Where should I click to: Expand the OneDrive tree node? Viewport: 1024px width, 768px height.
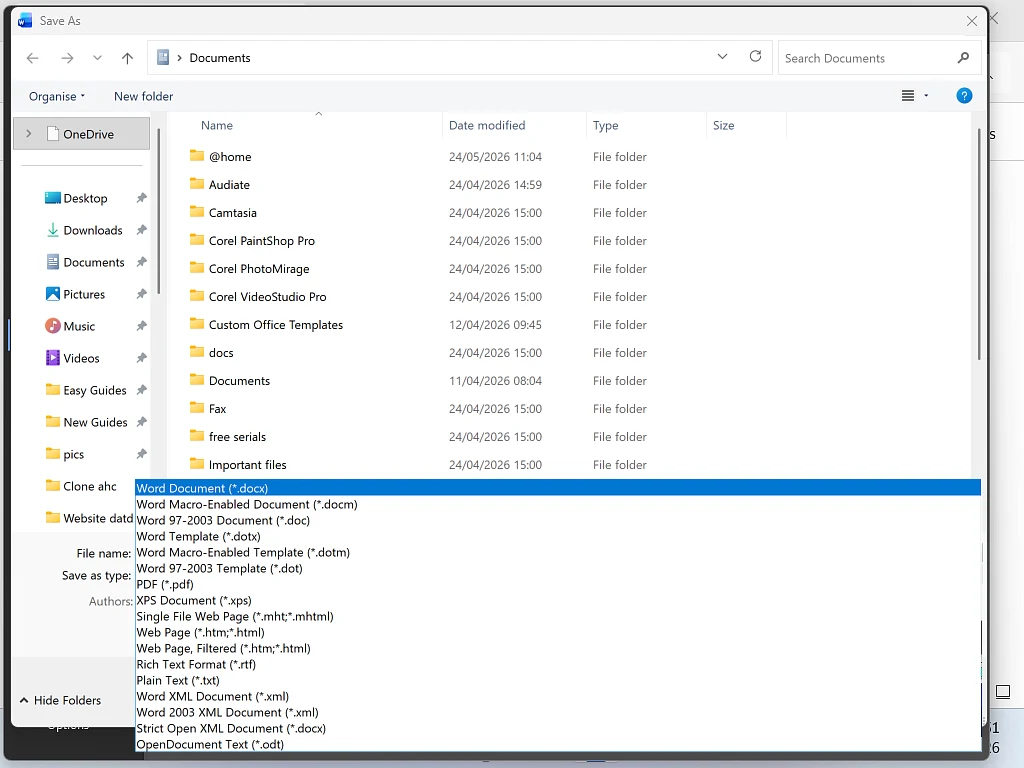pyautogui.click(x=29, y=134)
